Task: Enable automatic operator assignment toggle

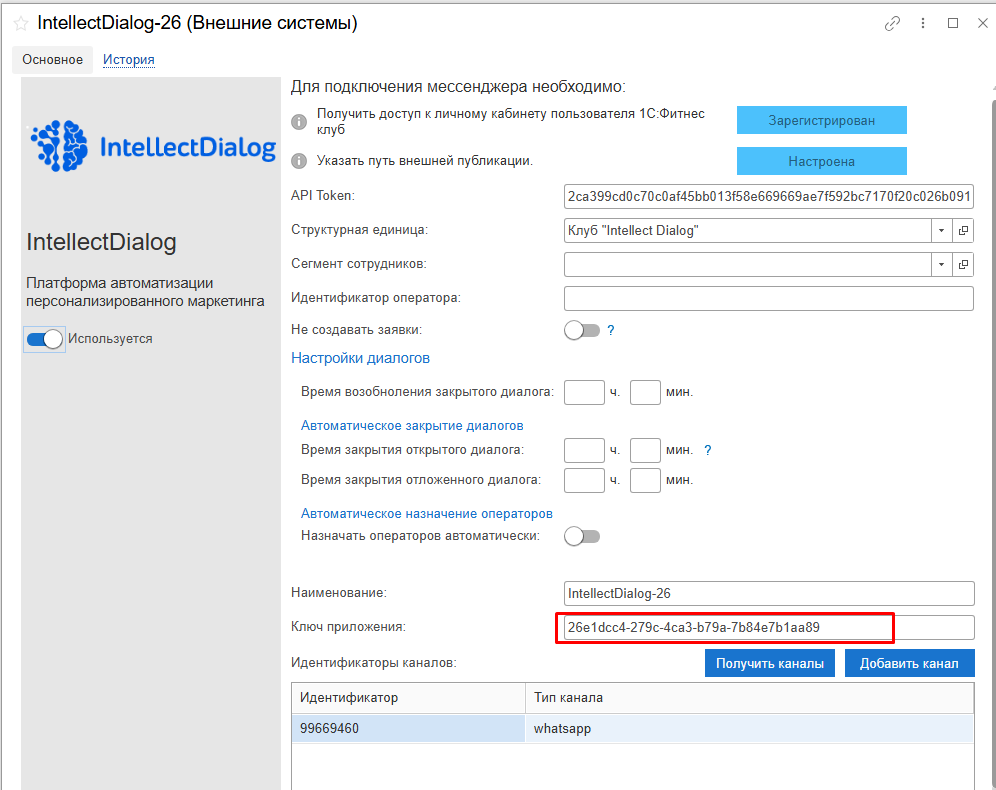Action: pyautogui.click(x=582, y=536)
